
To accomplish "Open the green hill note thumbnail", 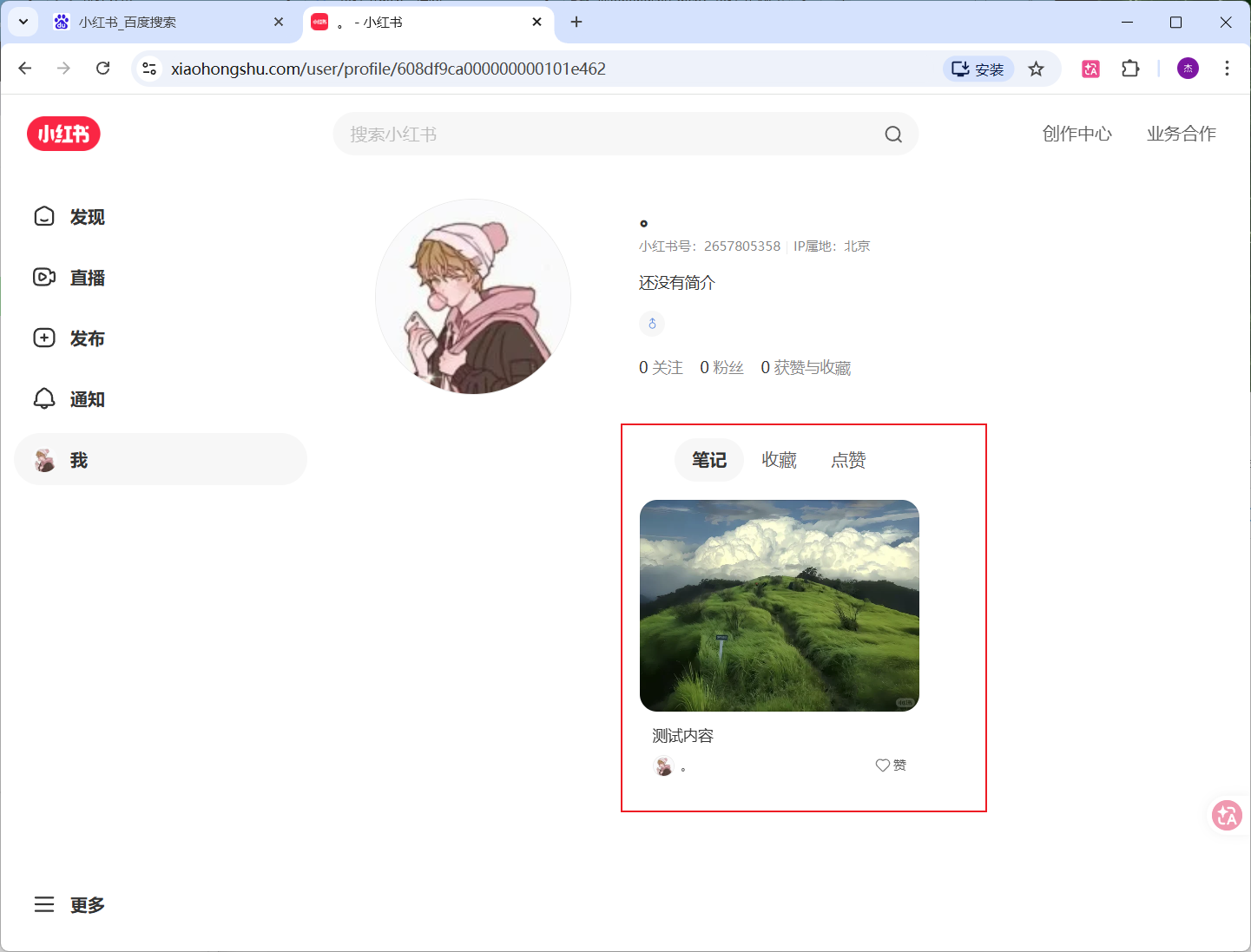I will pyautogui.click(x=780, y=606).
